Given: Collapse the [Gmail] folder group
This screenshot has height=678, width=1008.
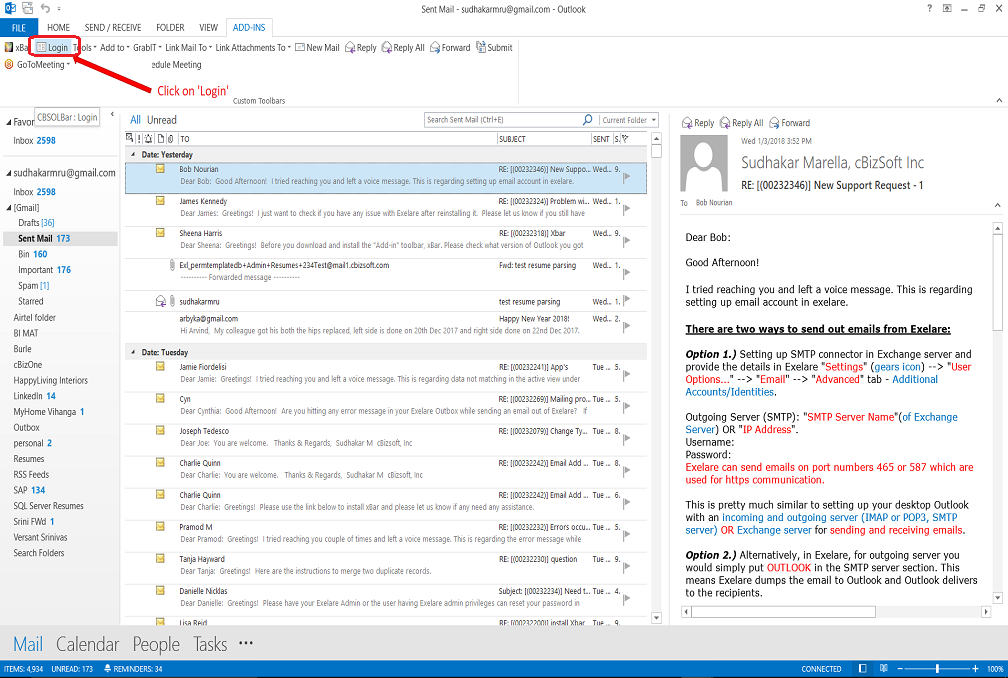Looking at the screenshot, I should [x=9, y=208].
